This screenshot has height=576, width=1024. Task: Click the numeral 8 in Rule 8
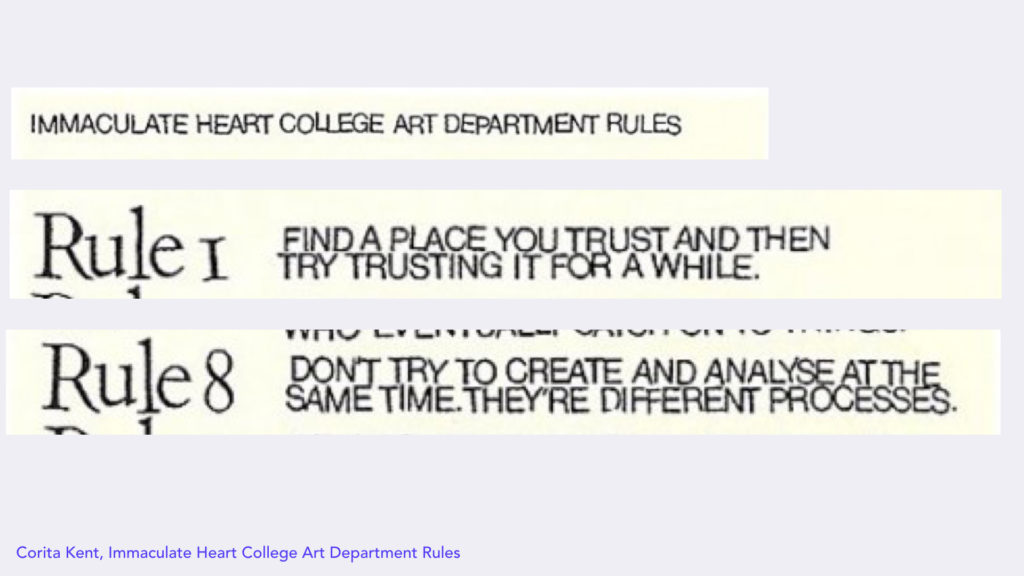pos(217,382)
